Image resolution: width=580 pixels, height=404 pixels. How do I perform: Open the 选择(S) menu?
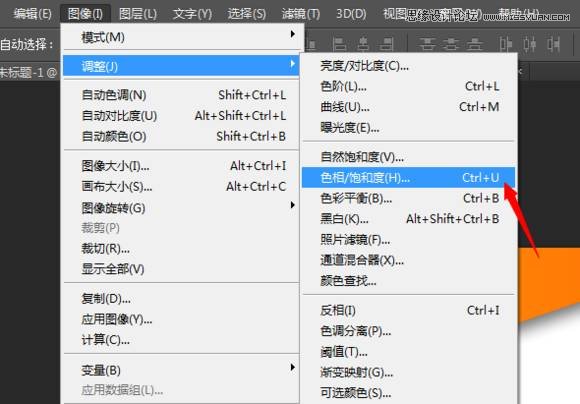coord(246,14)
